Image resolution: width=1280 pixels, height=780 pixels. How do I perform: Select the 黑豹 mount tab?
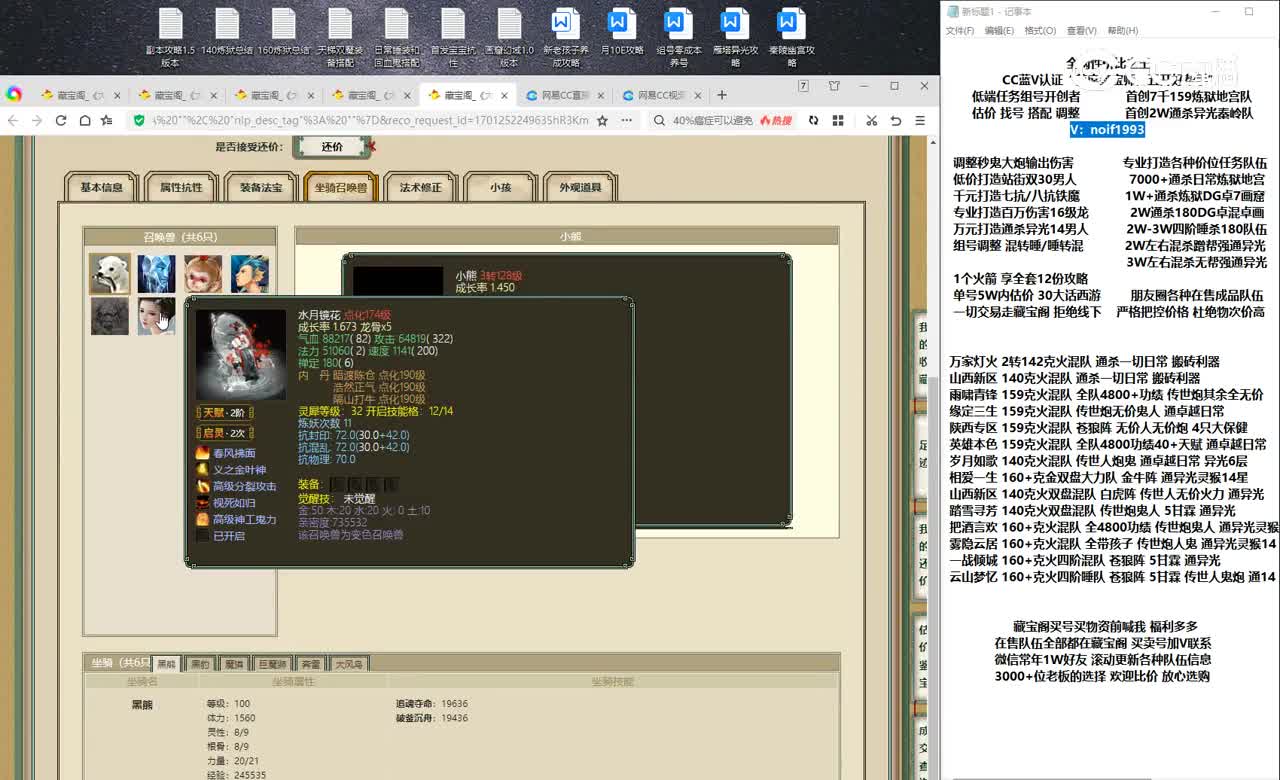point(200,664)
